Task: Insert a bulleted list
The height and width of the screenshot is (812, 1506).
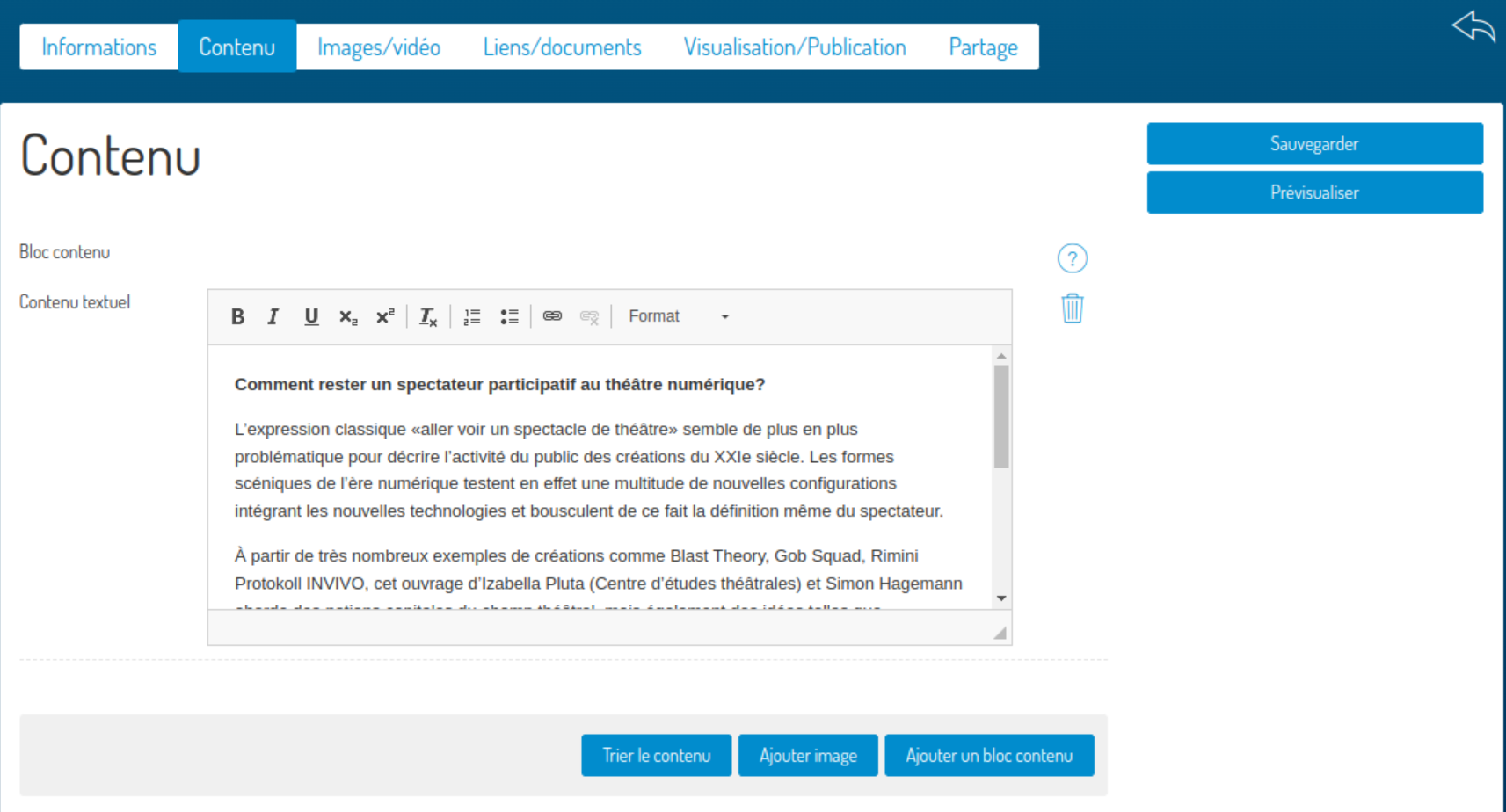Action: click(x=509, y=316)
